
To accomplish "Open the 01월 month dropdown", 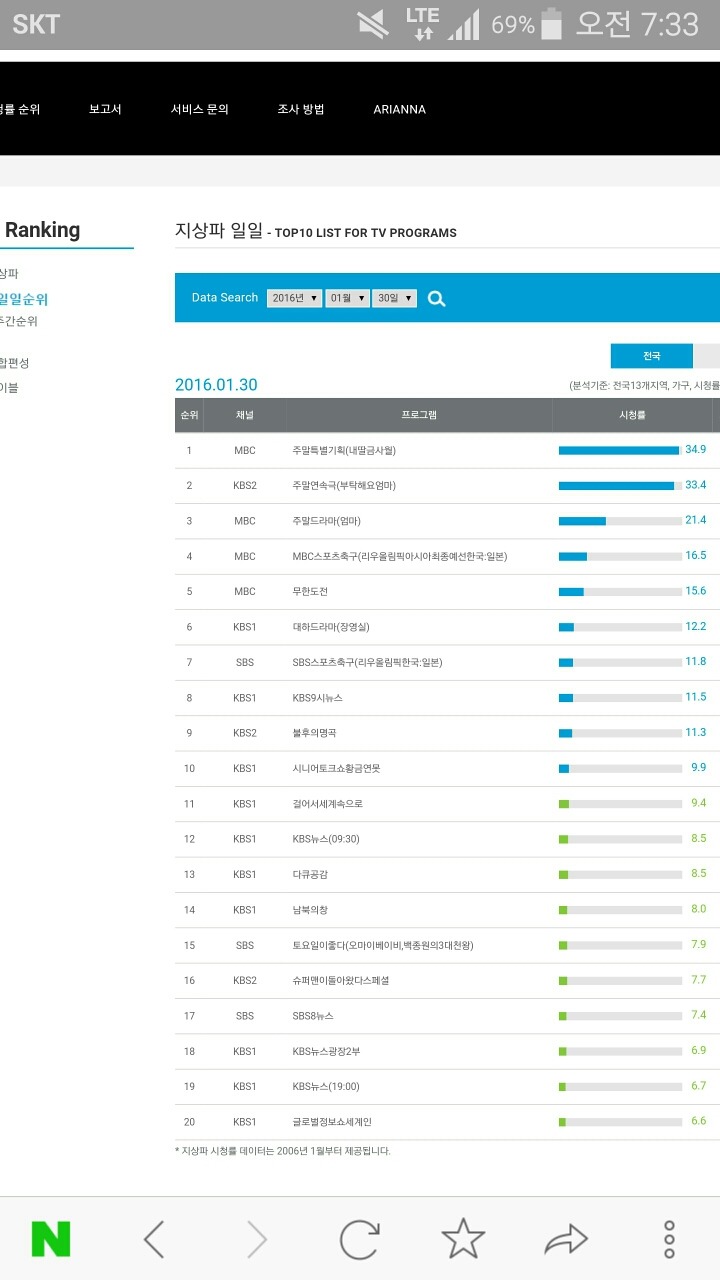I will (347, 298).
